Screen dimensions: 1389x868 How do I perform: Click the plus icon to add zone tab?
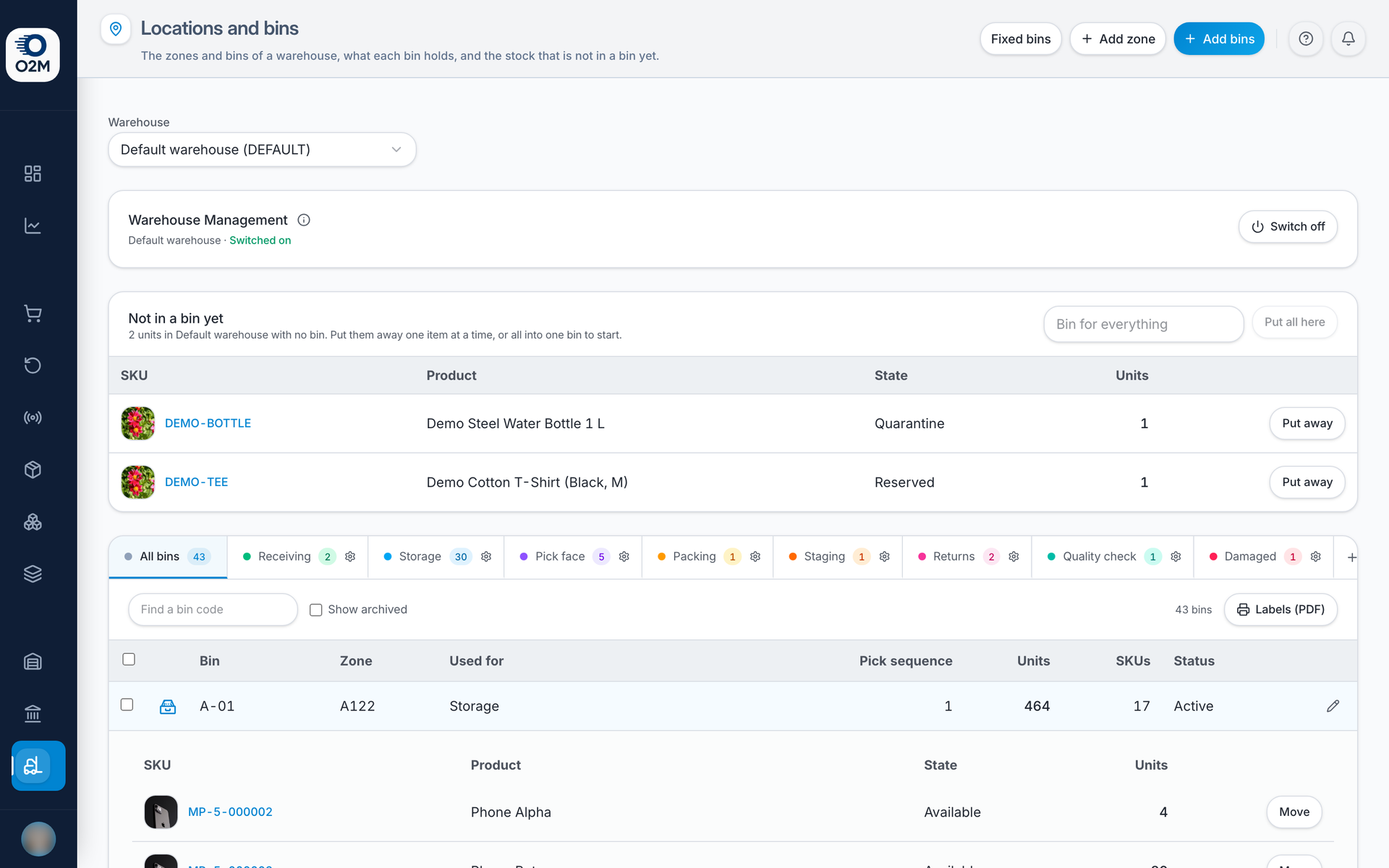1352,557
